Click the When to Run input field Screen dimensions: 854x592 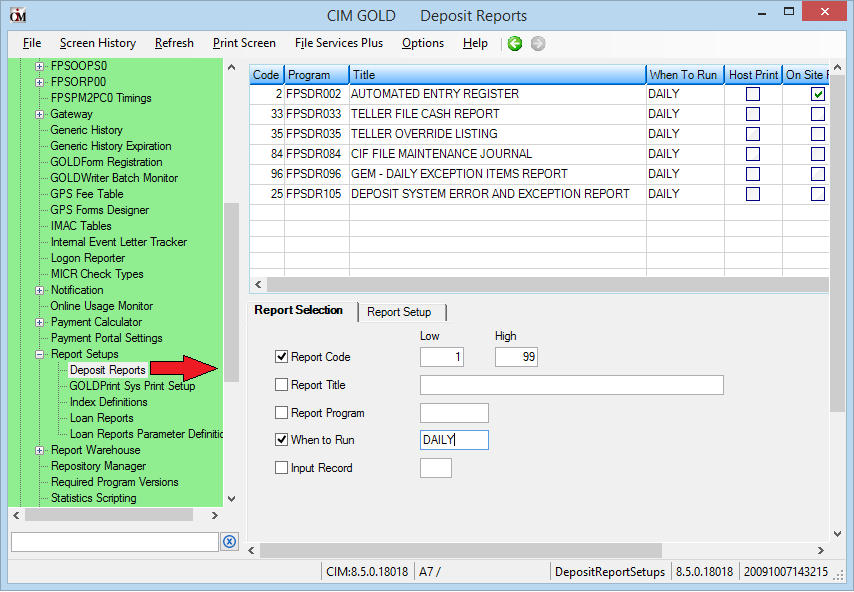[x=454, y=440]
